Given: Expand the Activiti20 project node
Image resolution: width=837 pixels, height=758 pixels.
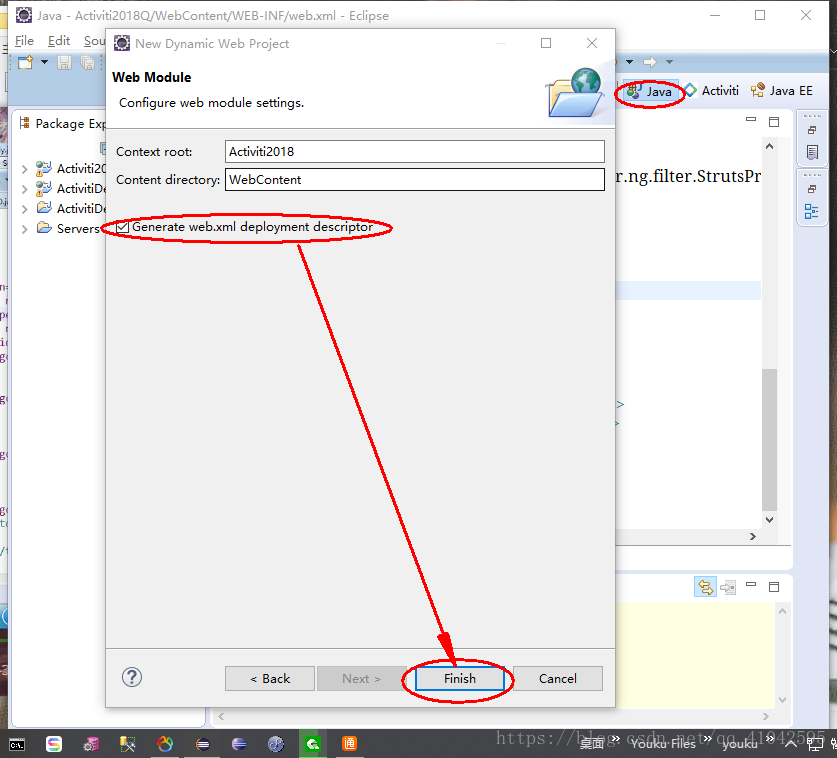Looking at the screenshot, I should [x=25, y=169].
